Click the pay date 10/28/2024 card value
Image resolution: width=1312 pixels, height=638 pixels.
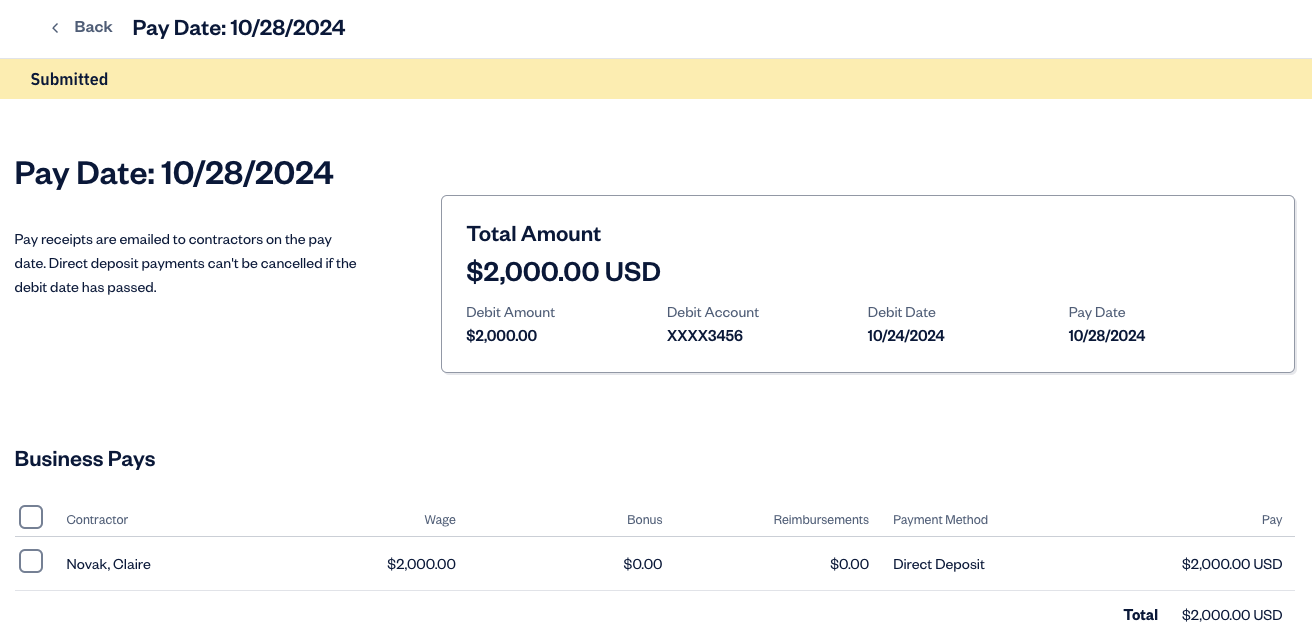1106,336
